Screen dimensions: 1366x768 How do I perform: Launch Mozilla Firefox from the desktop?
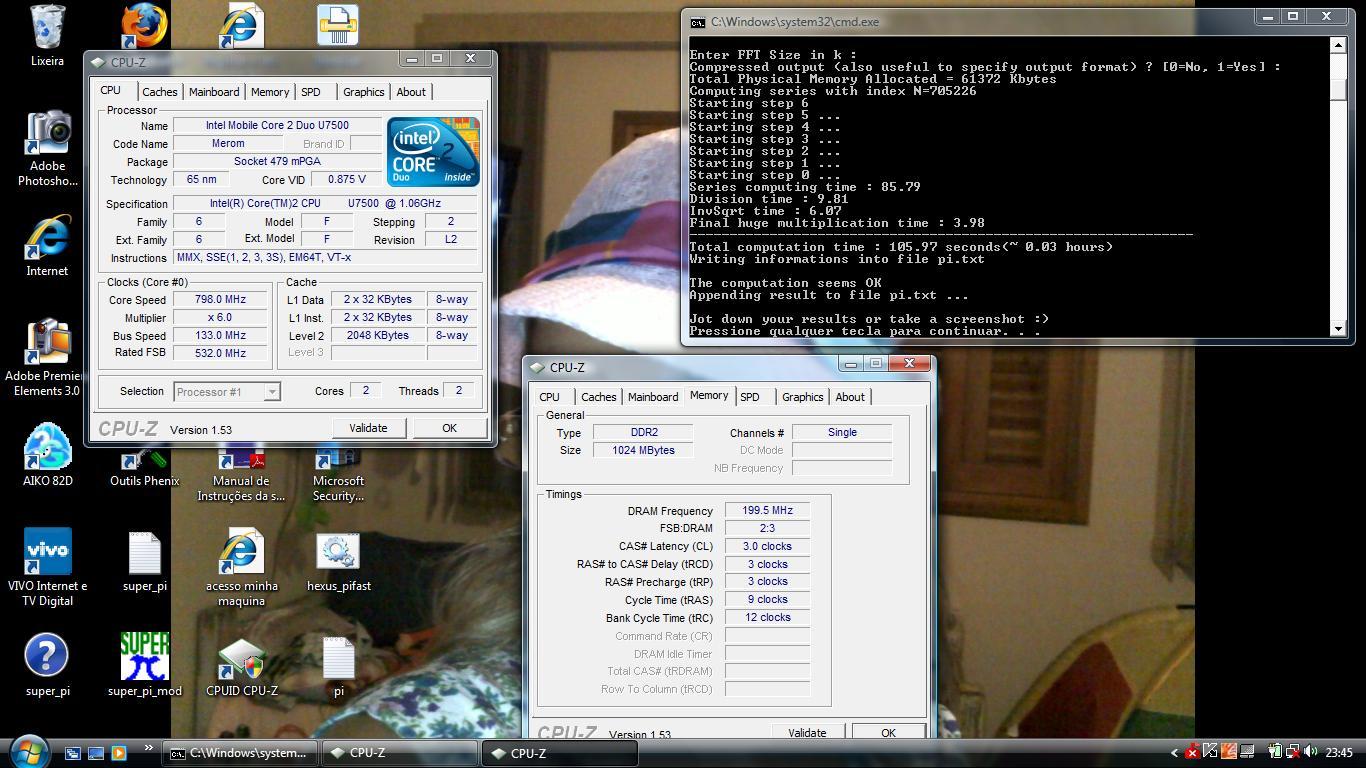click(x=144, y=25)
